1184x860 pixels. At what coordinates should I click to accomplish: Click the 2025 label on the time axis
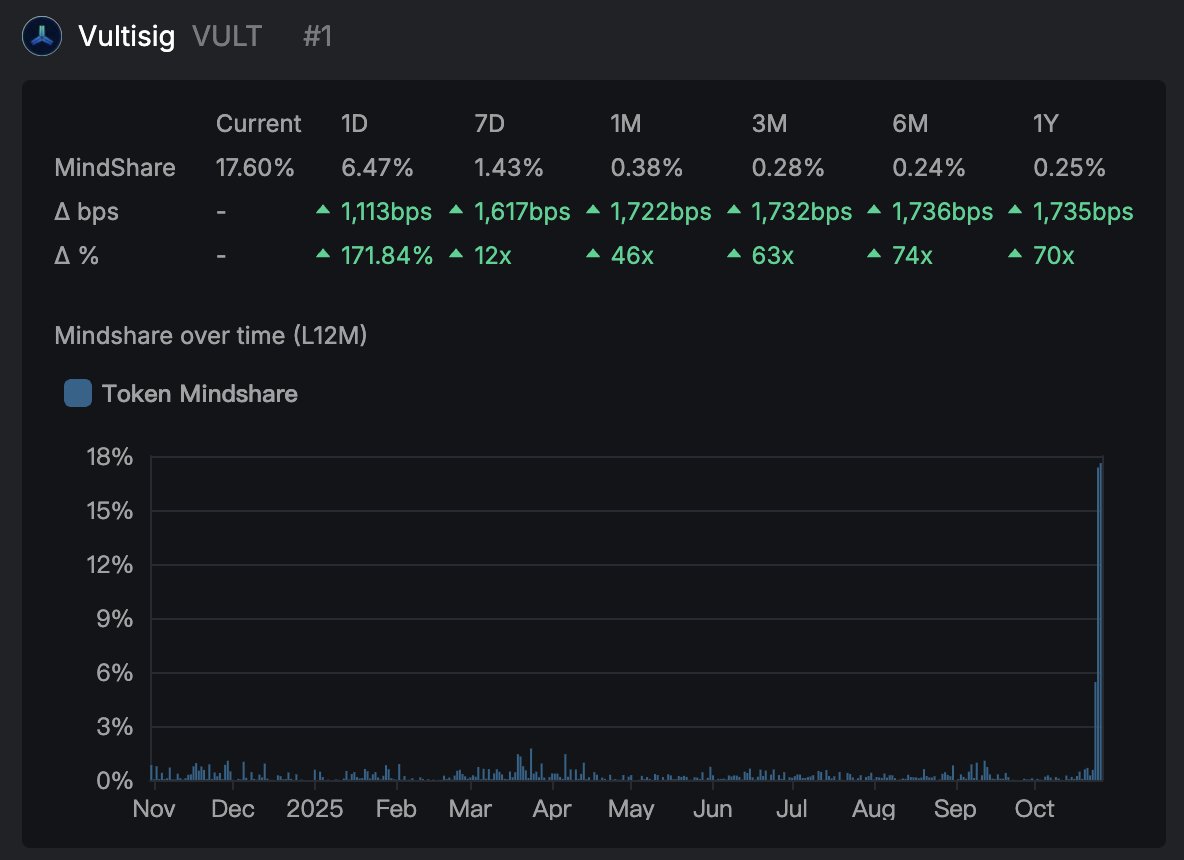tap(314, 808)
